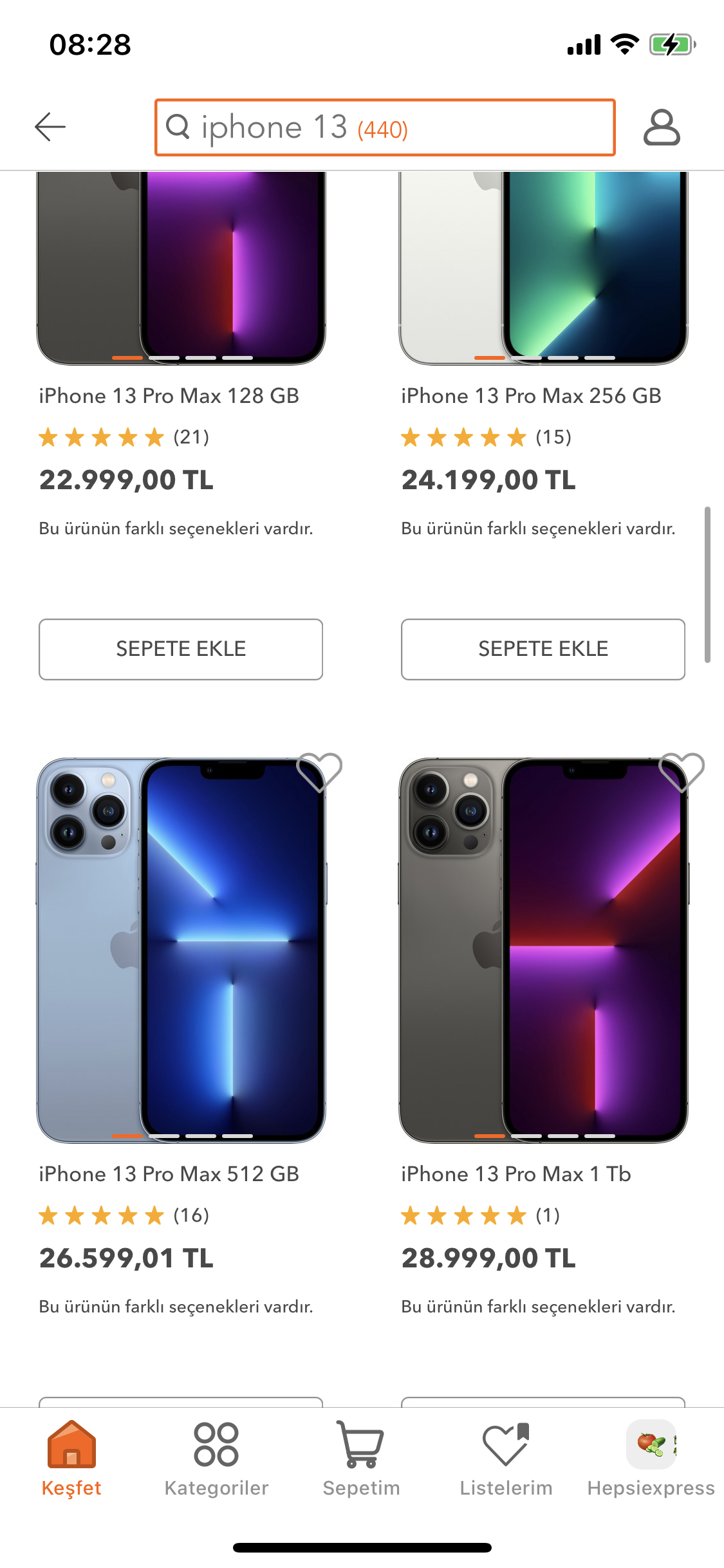Open the iPhone 13 Pro Max 128 GB title
This screenshot has height=1568, width=724.
coord(169,396)
